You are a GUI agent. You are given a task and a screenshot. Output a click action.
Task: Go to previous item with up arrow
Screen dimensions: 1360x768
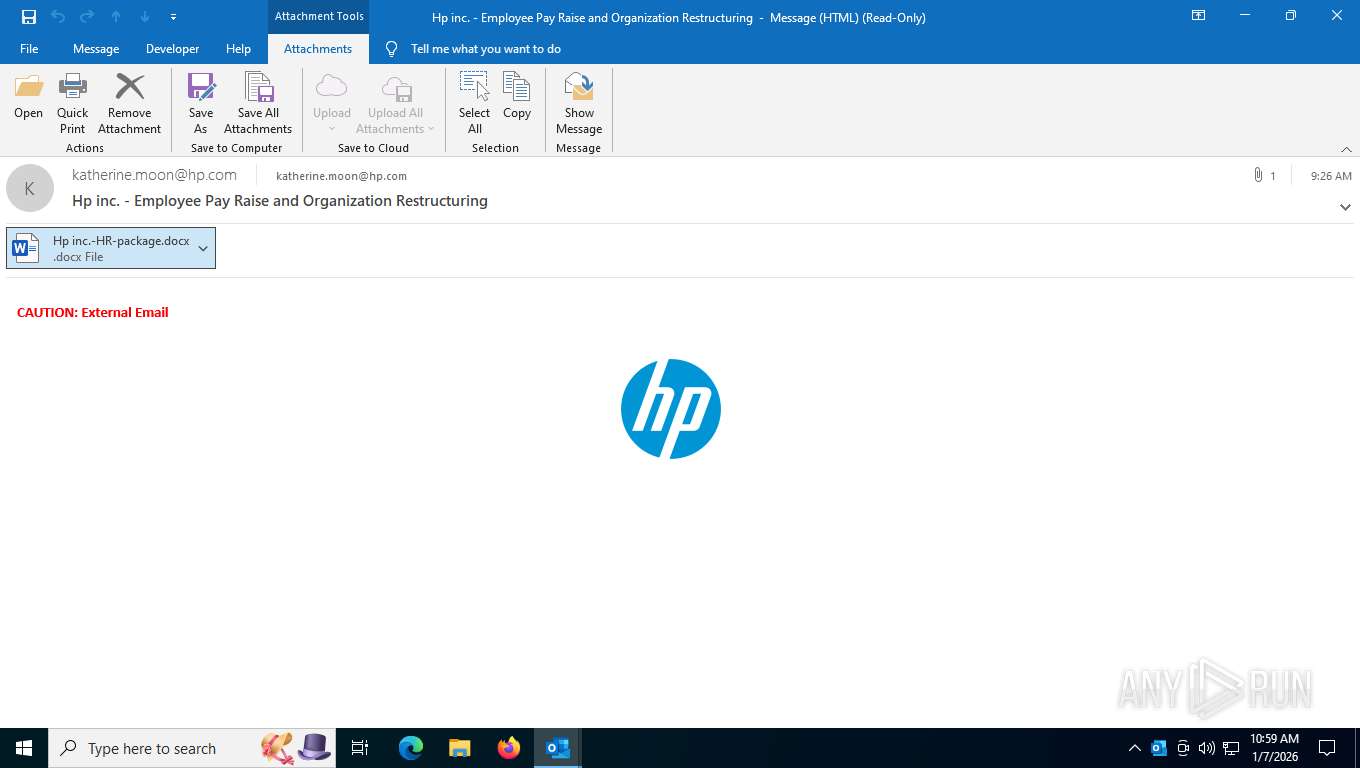116,17
